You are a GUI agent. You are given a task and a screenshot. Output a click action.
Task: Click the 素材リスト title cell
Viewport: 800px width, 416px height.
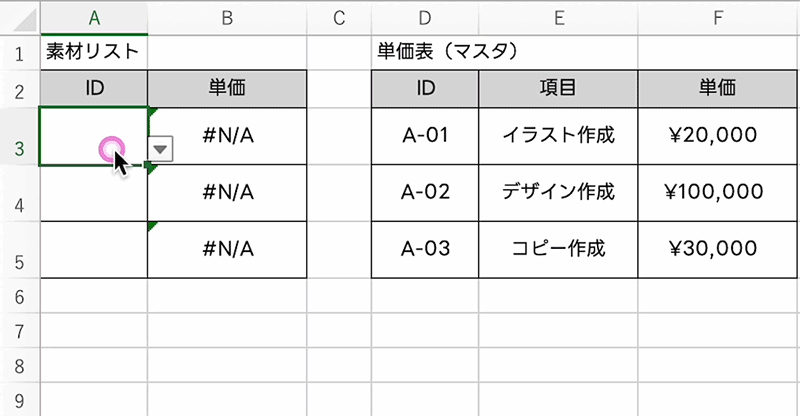point(94,52)
